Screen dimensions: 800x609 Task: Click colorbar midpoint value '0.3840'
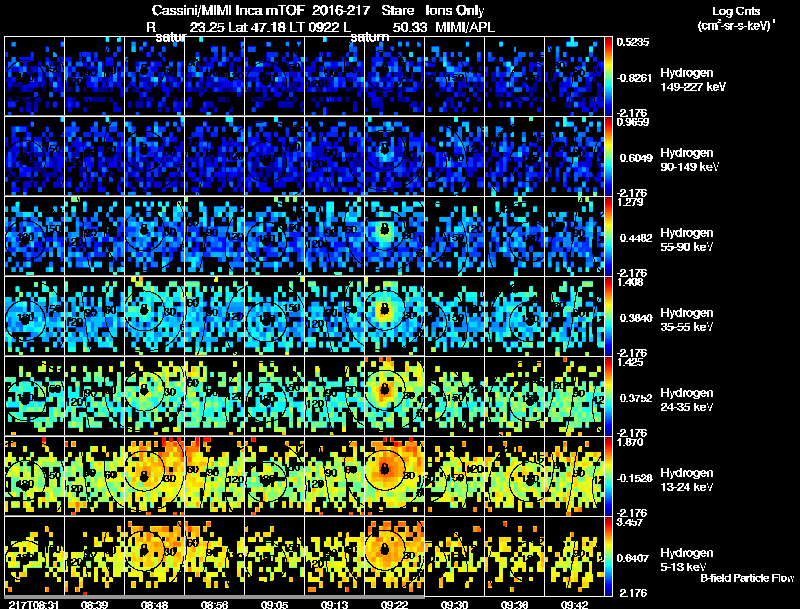coord(636,318)
